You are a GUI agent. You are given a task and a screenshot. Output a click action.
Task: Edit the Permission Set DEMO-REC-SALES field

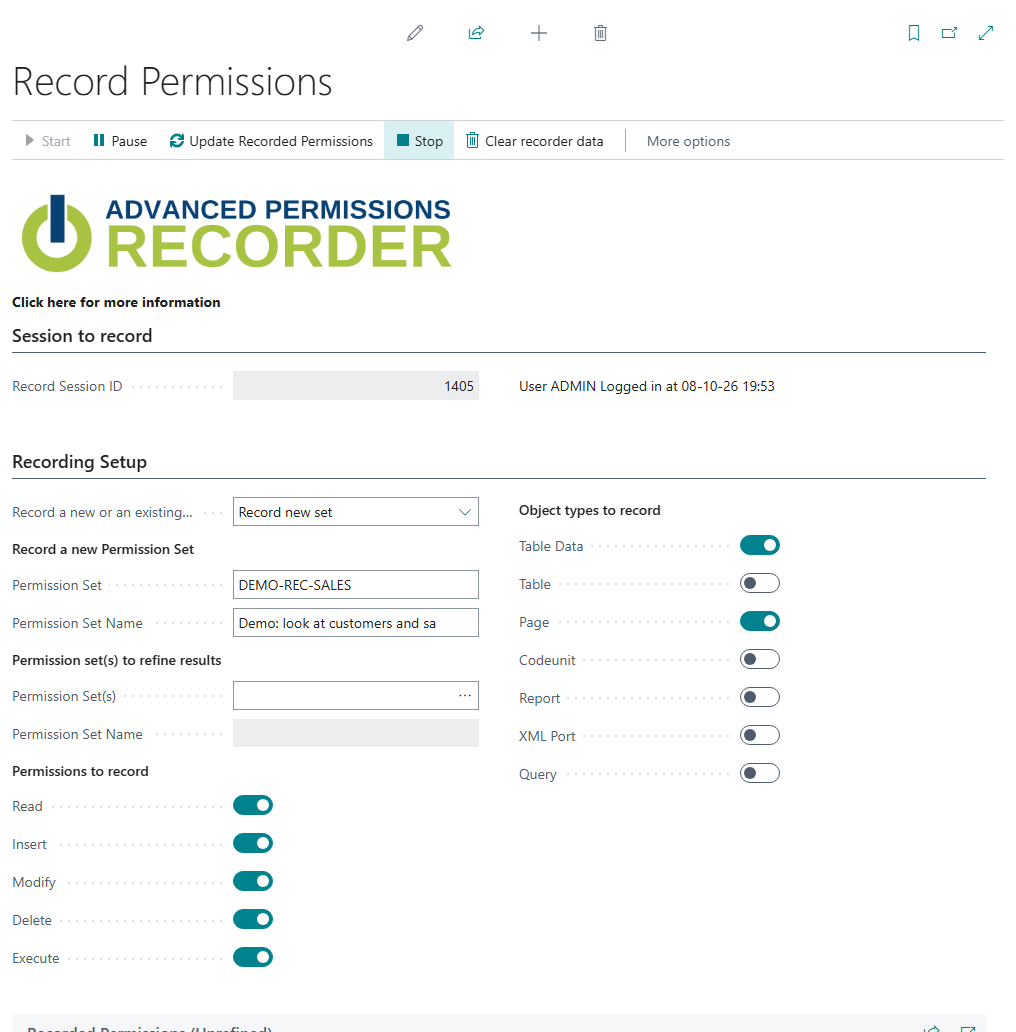(x=356, y=585)
